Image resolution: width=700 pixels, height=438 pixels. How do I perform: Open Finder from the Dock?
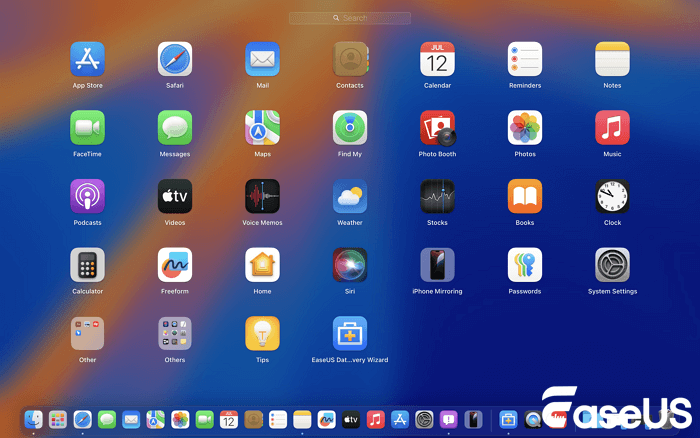point(33,420)
